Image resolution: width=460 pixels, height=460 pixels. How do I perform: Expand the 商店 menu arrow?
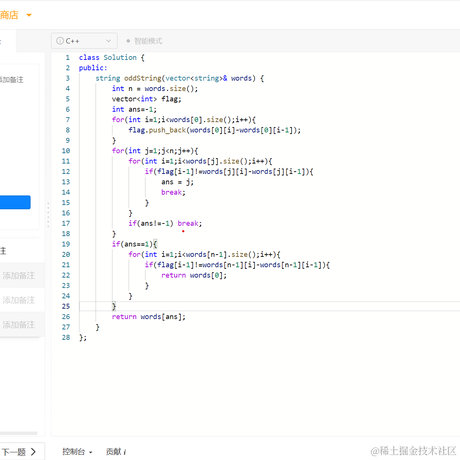pos(29,15)
